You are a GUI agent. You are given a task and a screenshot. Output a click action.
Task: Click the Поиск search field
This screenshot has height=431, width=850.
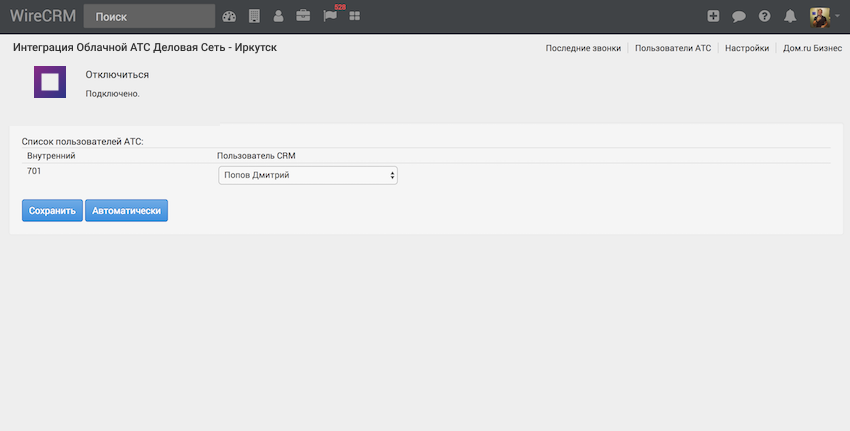pyautogui.click(x=149, y=16)
